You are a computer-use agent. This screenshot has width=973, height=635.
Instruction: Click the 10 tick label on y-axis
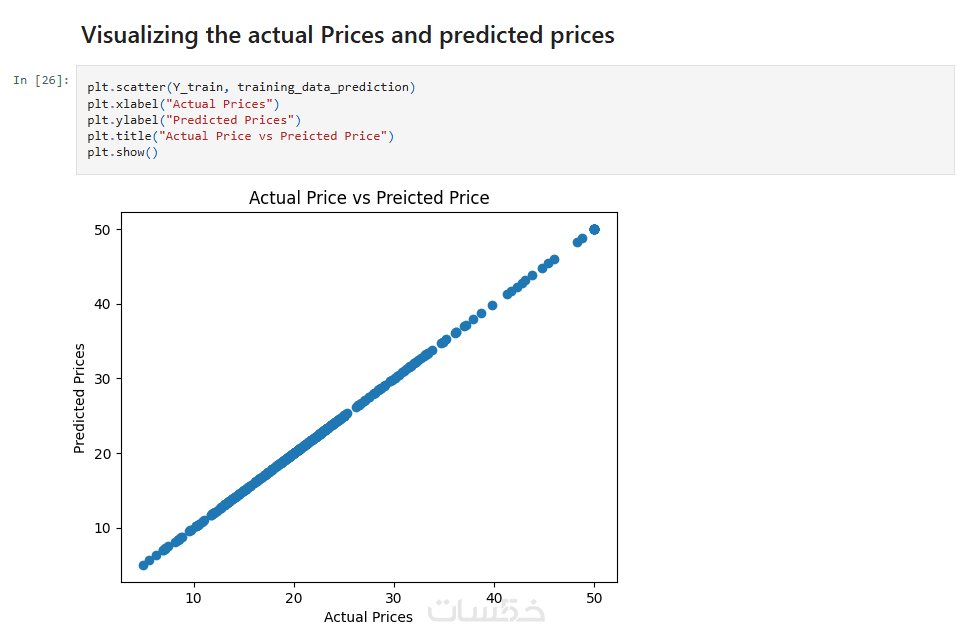click(103, 528)
